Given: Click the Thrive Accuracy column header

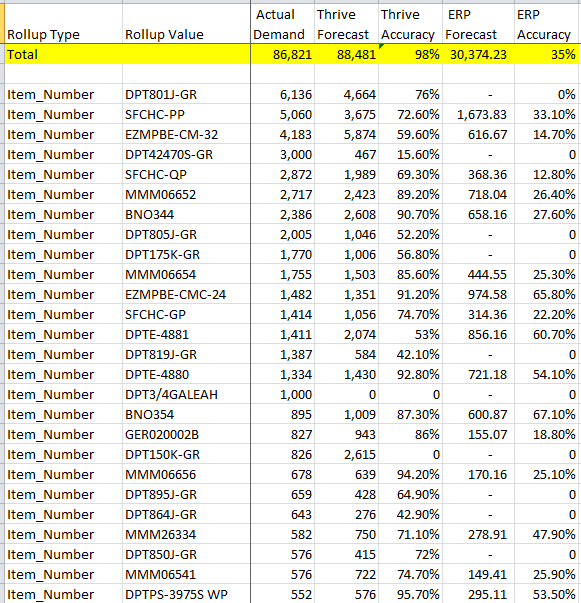Looking at the screenshot, I should pos(410,24).
